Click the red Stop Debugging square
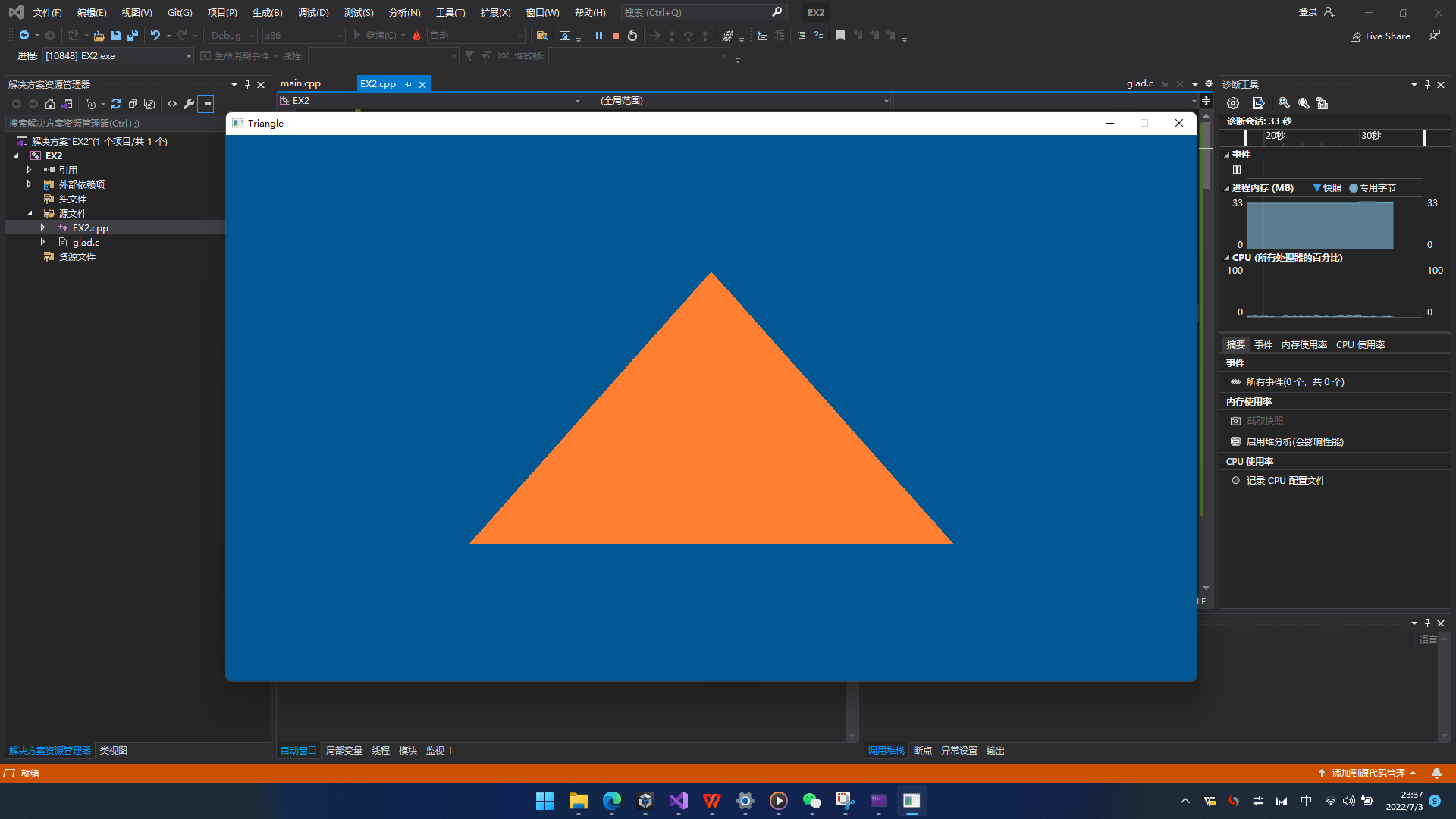The height and width of the screenshot is (819, 1456). (616, 36)
